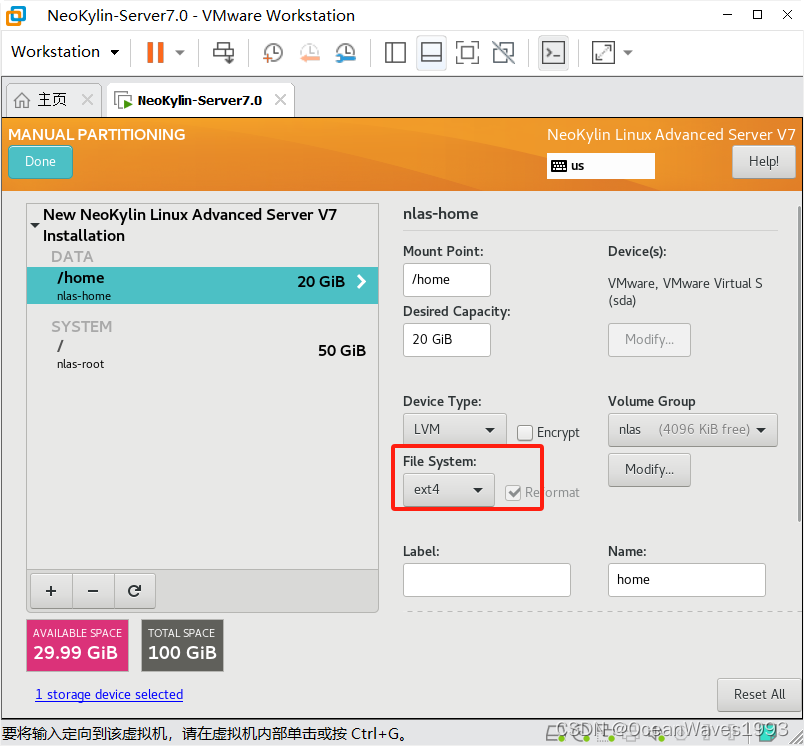
Task: Collapse the New NeoKylin installation tree
Action: (x=35, y=225)
